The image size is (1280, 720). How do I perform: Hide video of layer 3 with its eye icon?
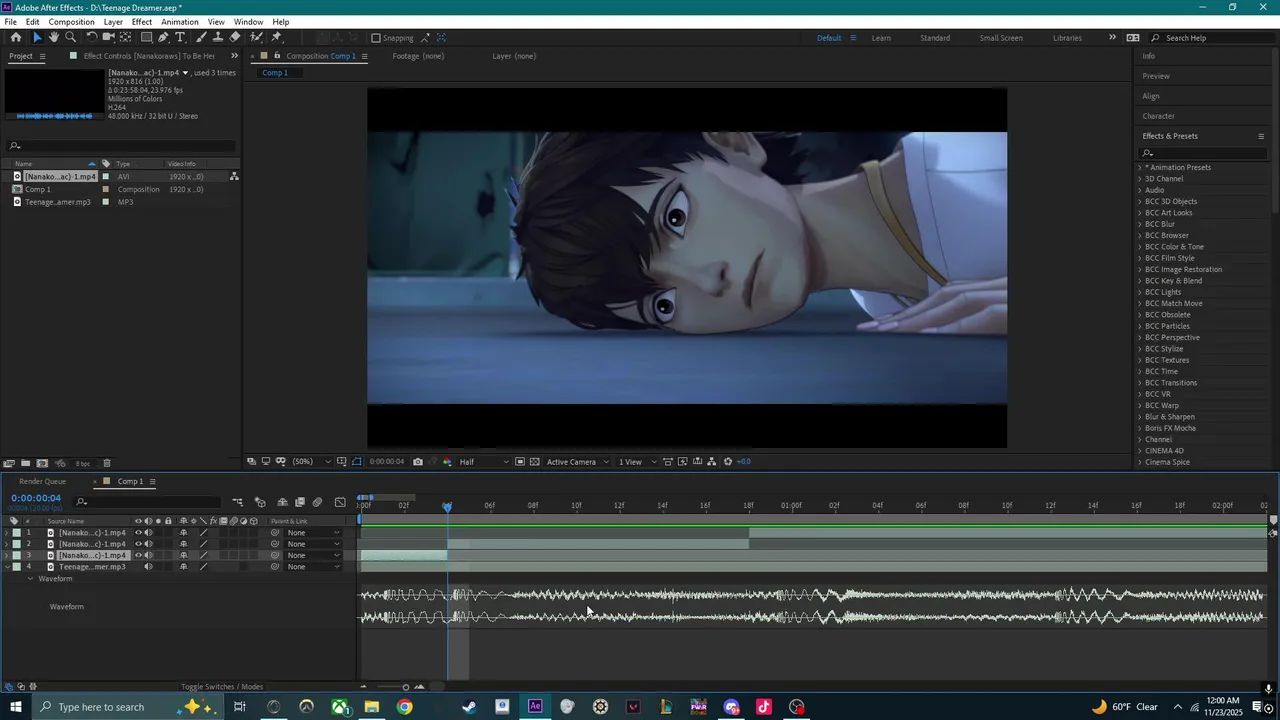click(139, 555)
